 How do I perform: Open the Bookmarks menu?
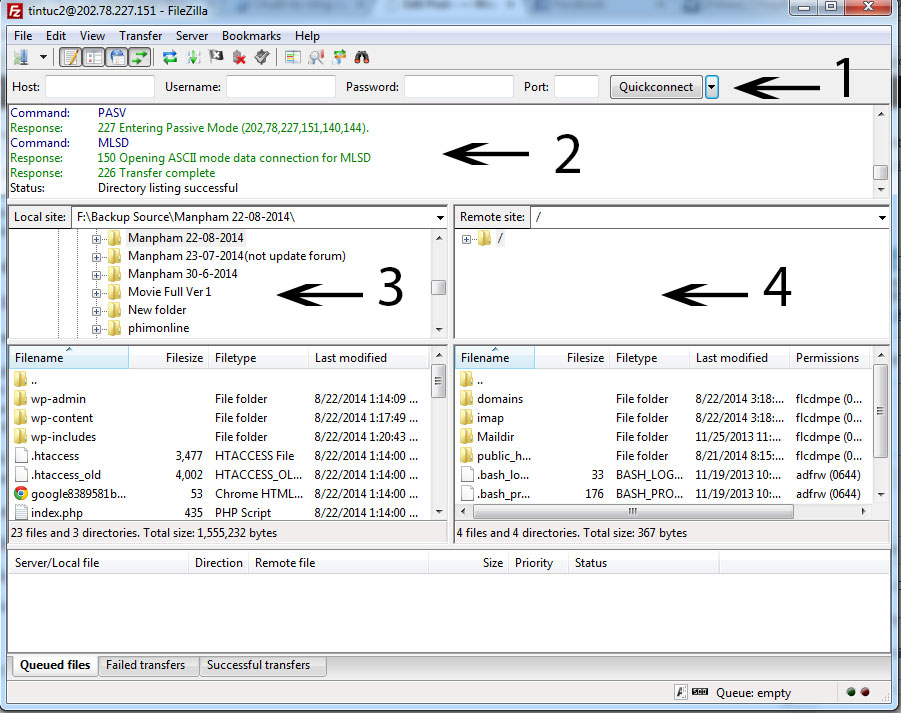click(251, 36)
